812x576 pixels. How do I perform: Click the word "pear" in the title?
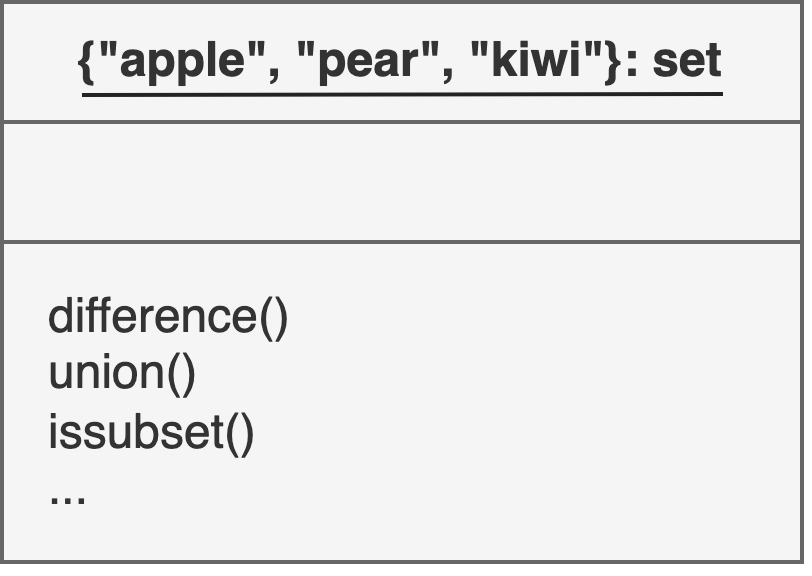point(367,62)
